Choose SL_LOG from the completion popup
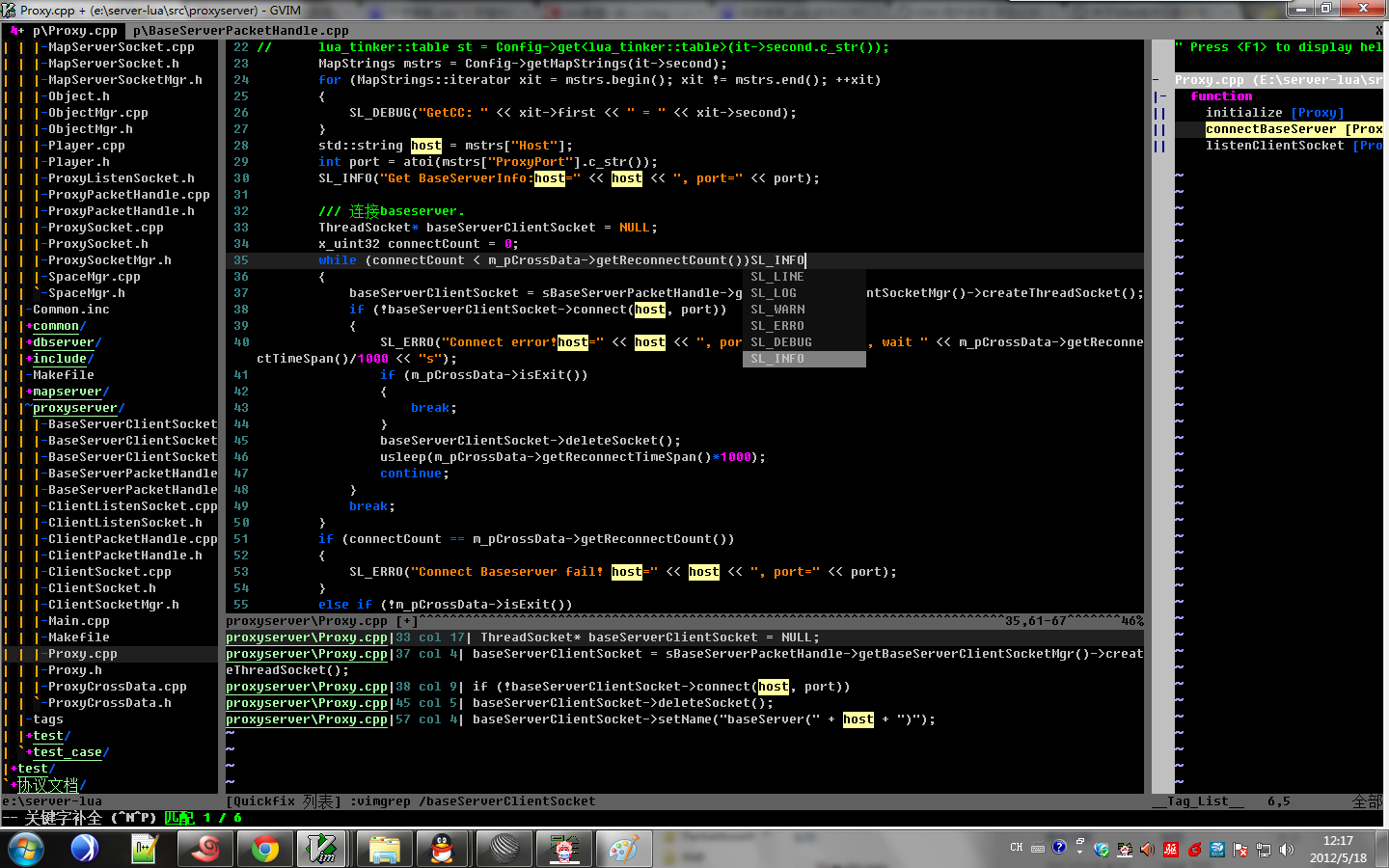Viewport: 1389px width, 868px height. [x=803, y=293]
